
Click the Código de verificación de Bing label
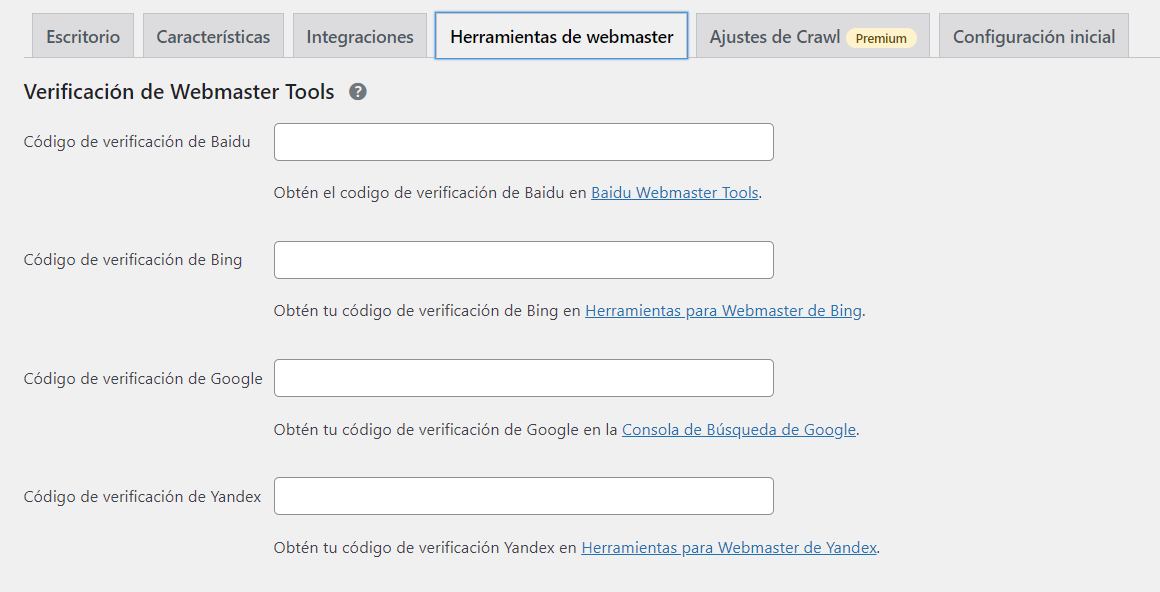point(134,259)
